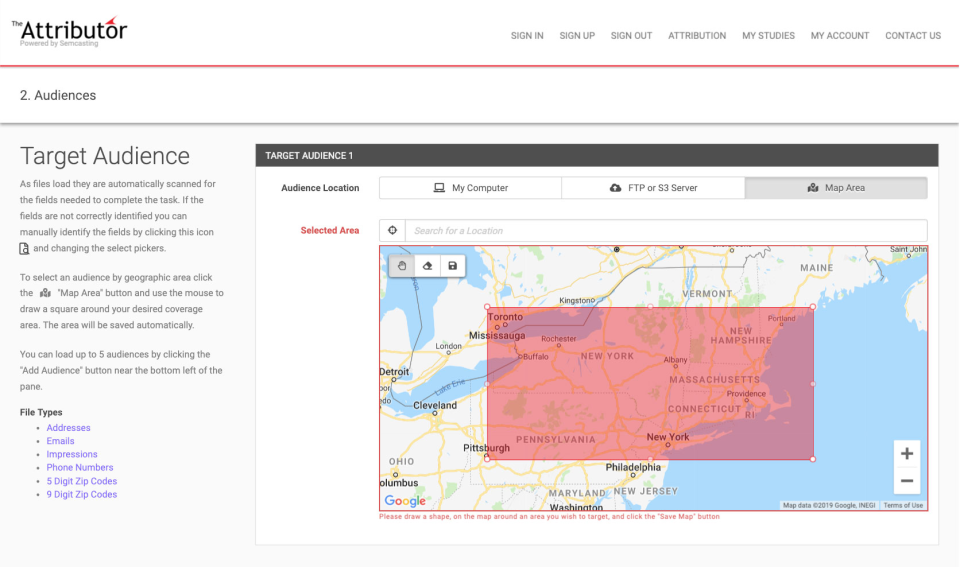Click the Pittsburgh label on map
The image size is (960, 567).
click(486, 448)
